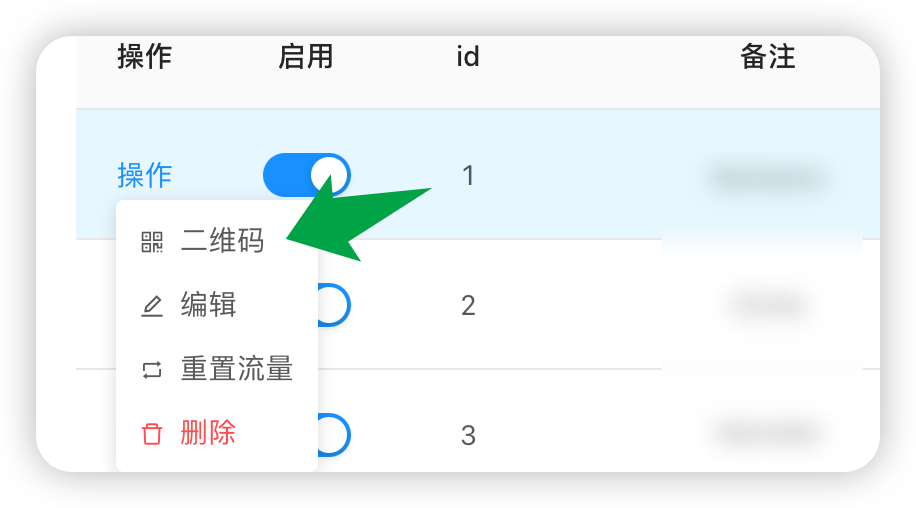Click the 启用 column header
Viewport: 916px width, 508px height.
click(306, 57)
